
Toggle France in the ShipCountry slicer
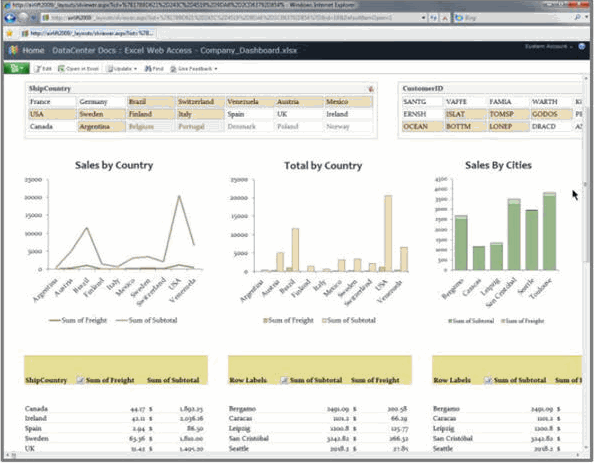[52, 102]
